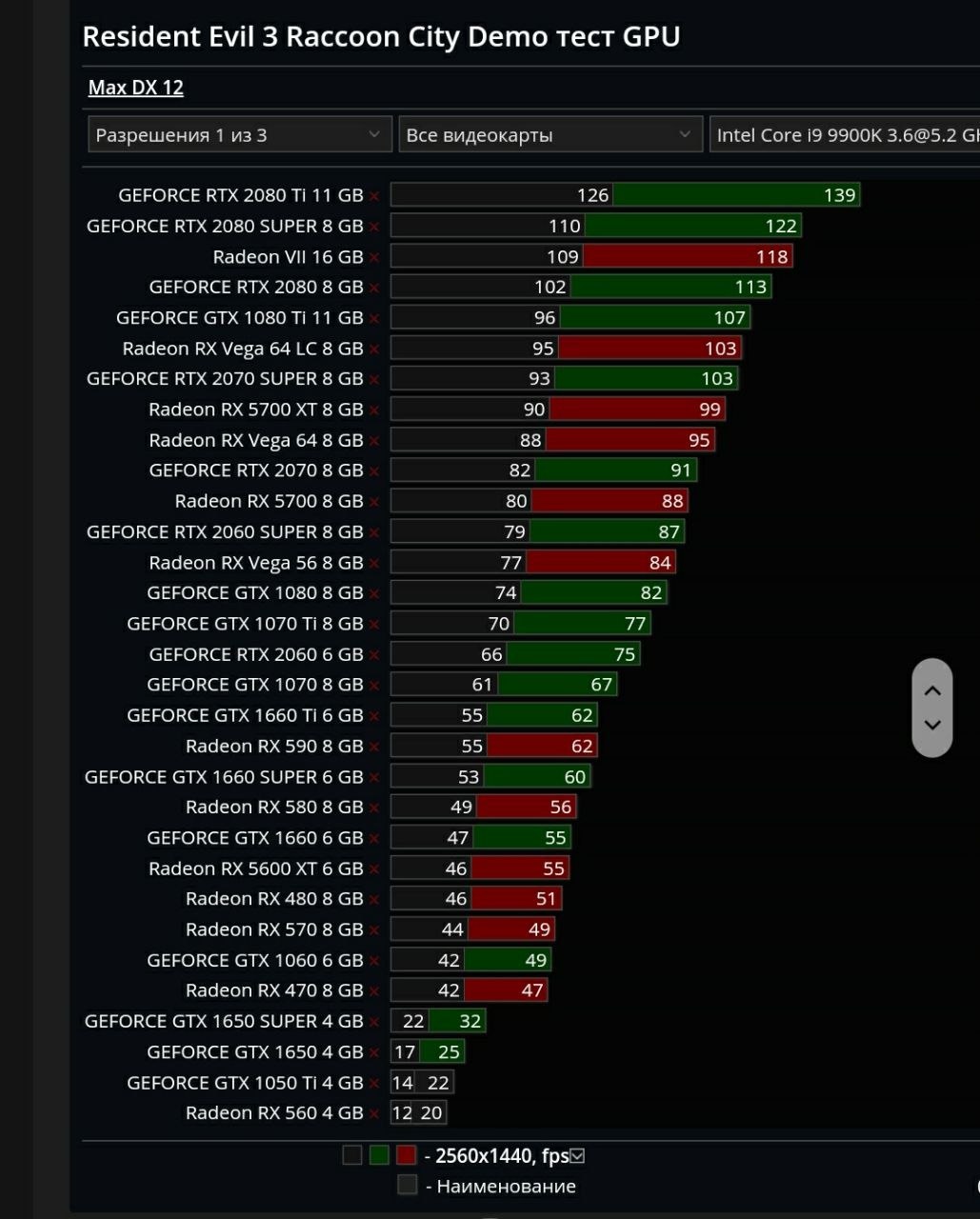Click the Radeon VII red bar 118
980x1219 pixels.
click(x=688, y=256)
